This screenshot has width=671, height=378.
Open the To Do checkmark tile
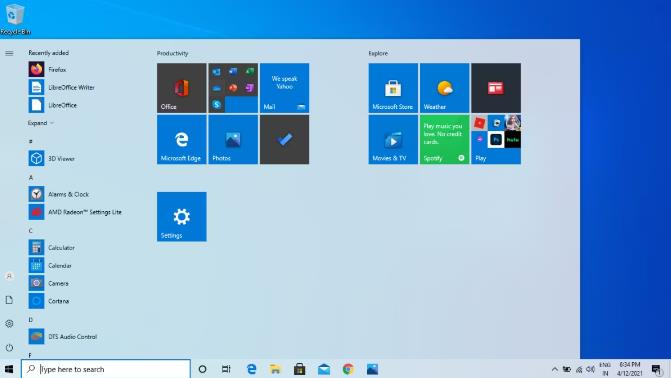click(284, 139)
